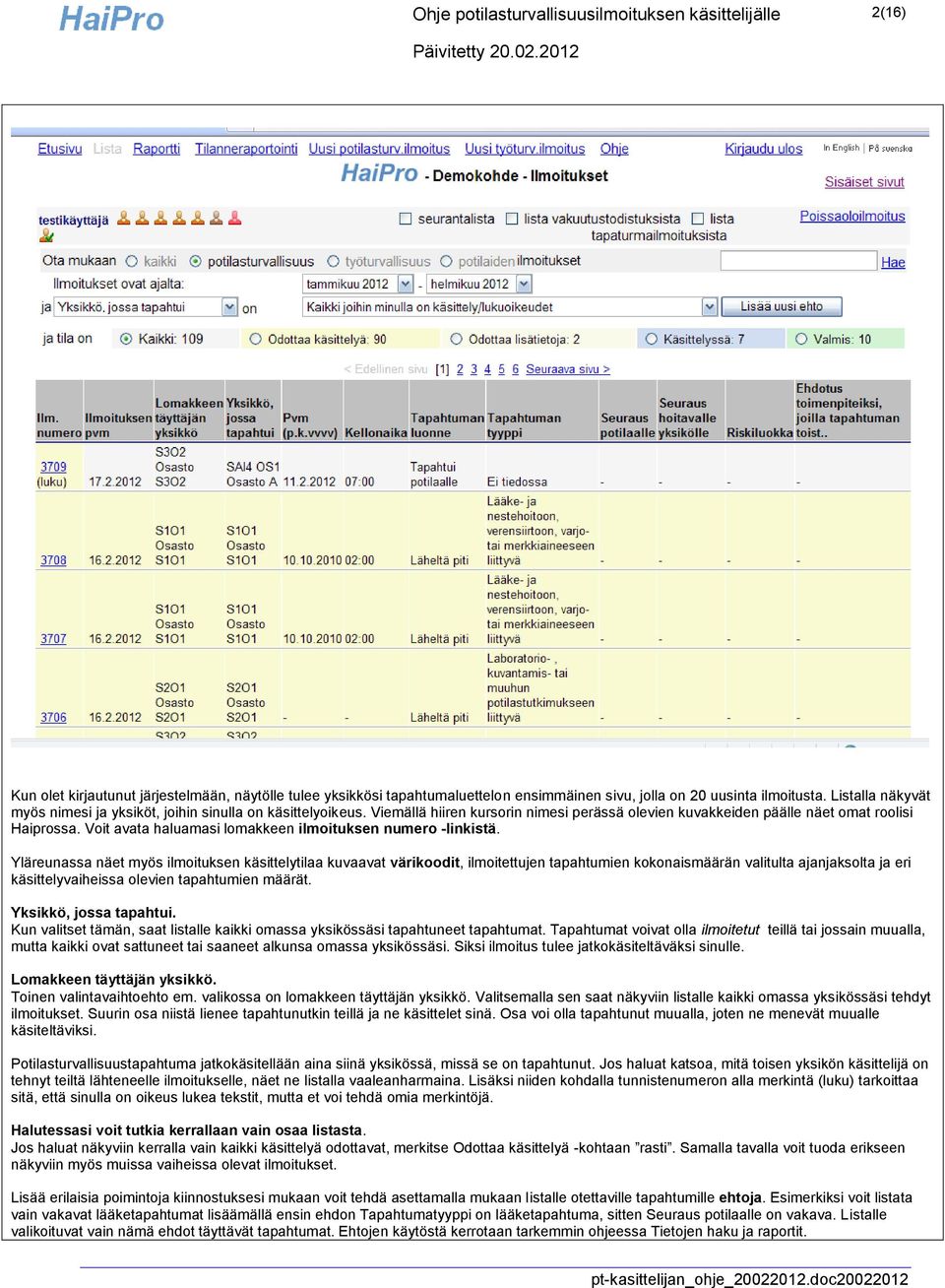The image size is (945, 1288).
Task: Click the search text field beside Hae
Action: pos(798,261)
